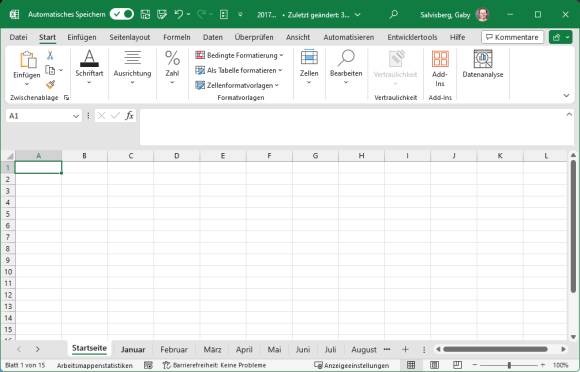Add a new sheet with plus icon
Image resolution: width=580 pixels, height=372 pixels.
(x=405, y=349)
